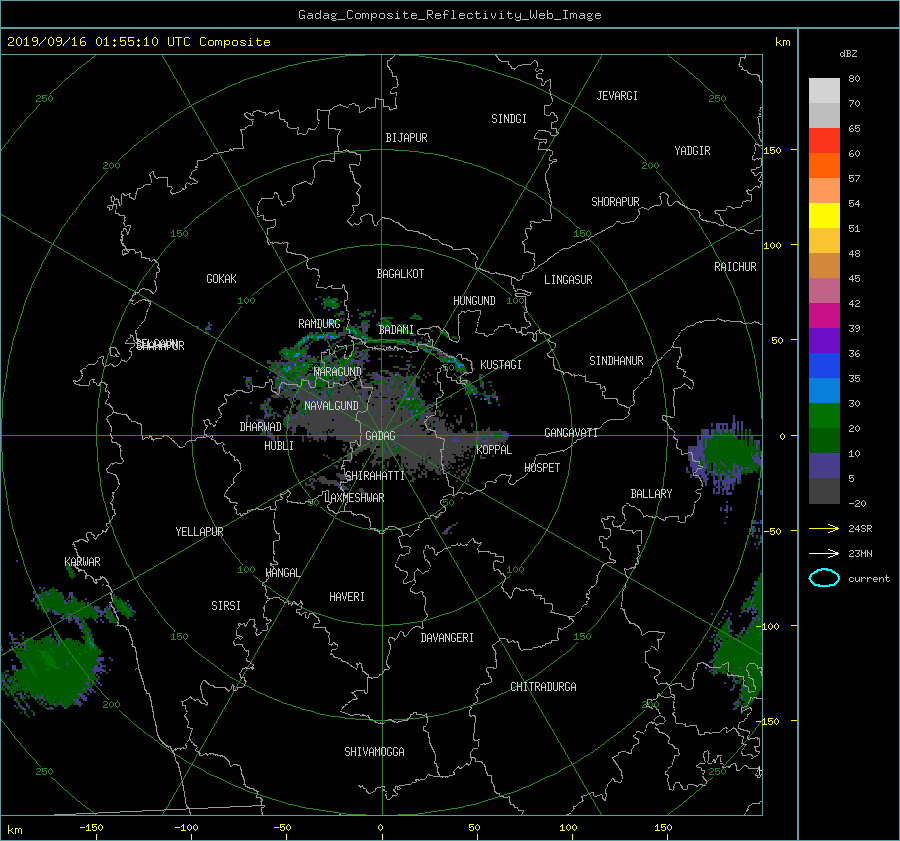This screenshot has width=900, height=841.
Task: Click the SHORAPUR town label
Action: coord(615,202)
